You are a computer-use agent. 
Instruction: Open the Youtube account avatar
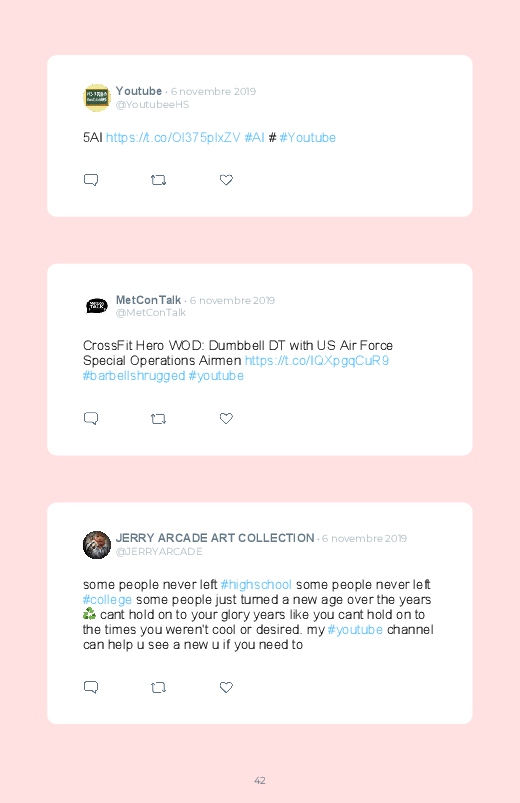97,97
